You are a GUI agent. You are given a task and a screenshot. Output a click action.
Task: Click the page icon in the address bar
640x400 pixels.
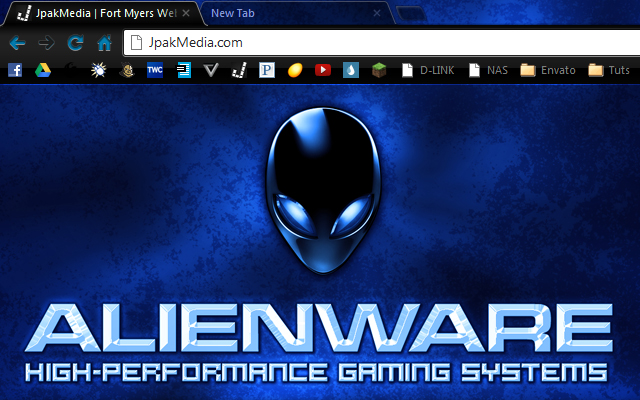[136, 42]
